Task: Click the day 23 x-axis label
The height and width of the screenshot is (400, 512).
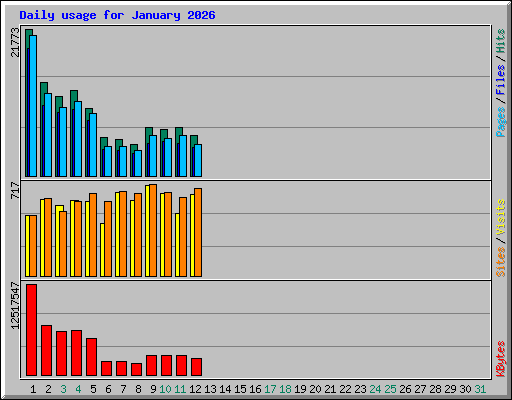Action: point(360,389)
